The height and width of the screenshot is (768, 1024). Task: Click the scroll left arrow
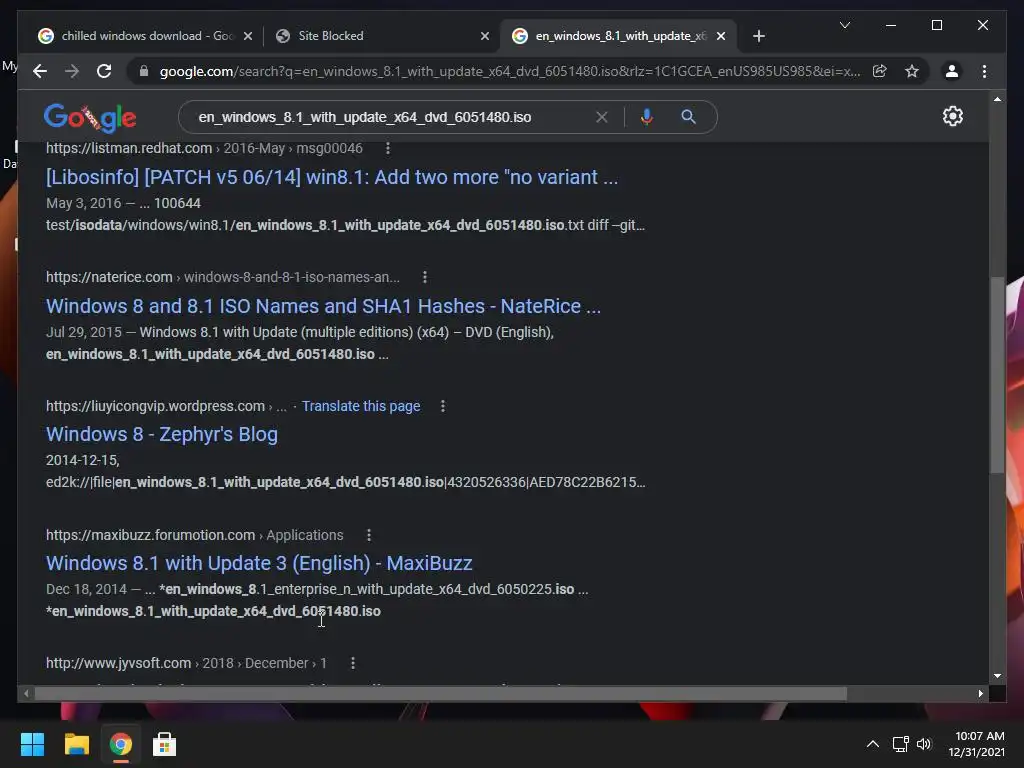[x=26, y=694]
